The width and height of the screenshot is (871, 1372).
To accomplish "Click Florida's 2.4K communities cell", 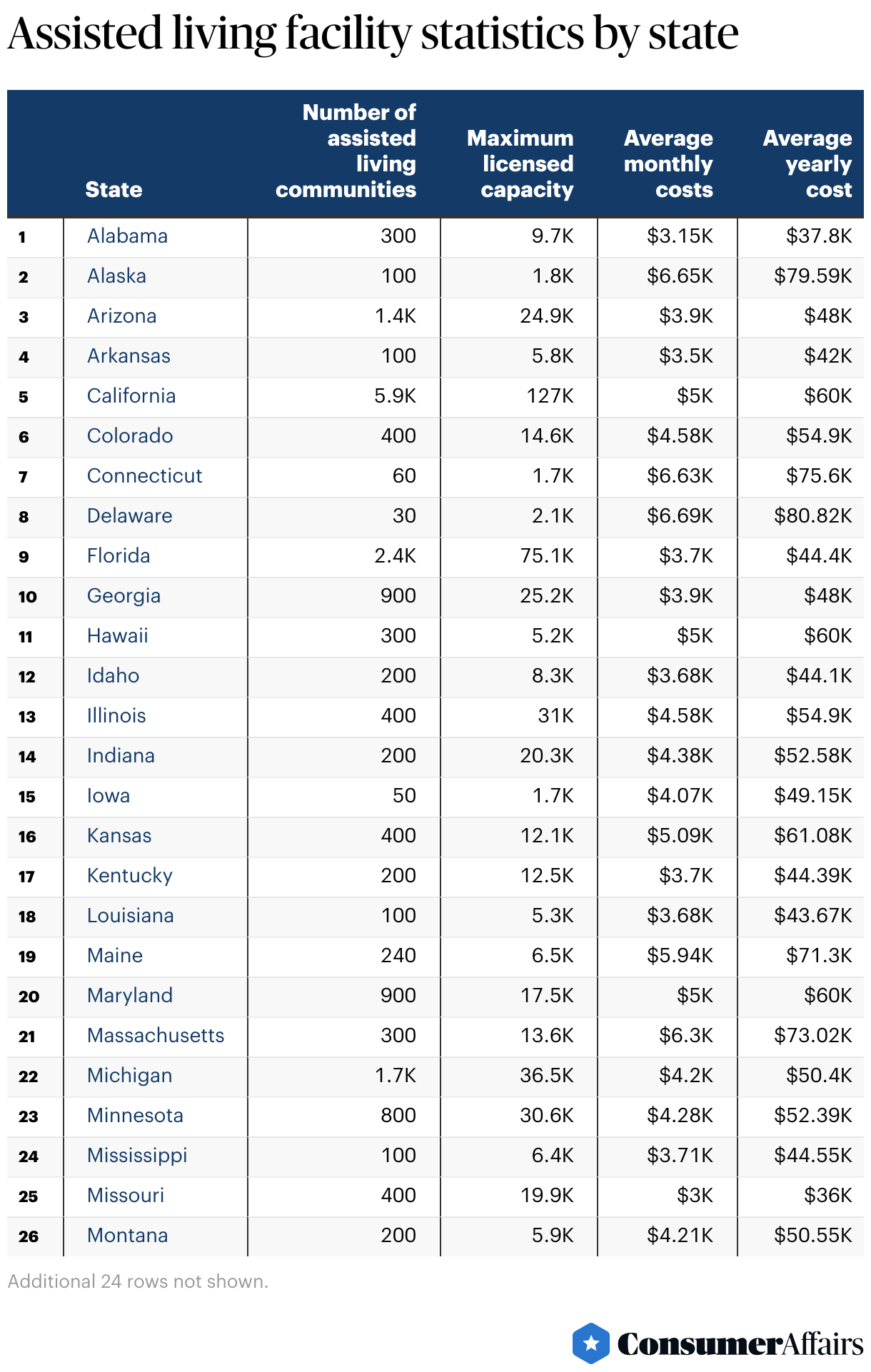I will point(395,556).
